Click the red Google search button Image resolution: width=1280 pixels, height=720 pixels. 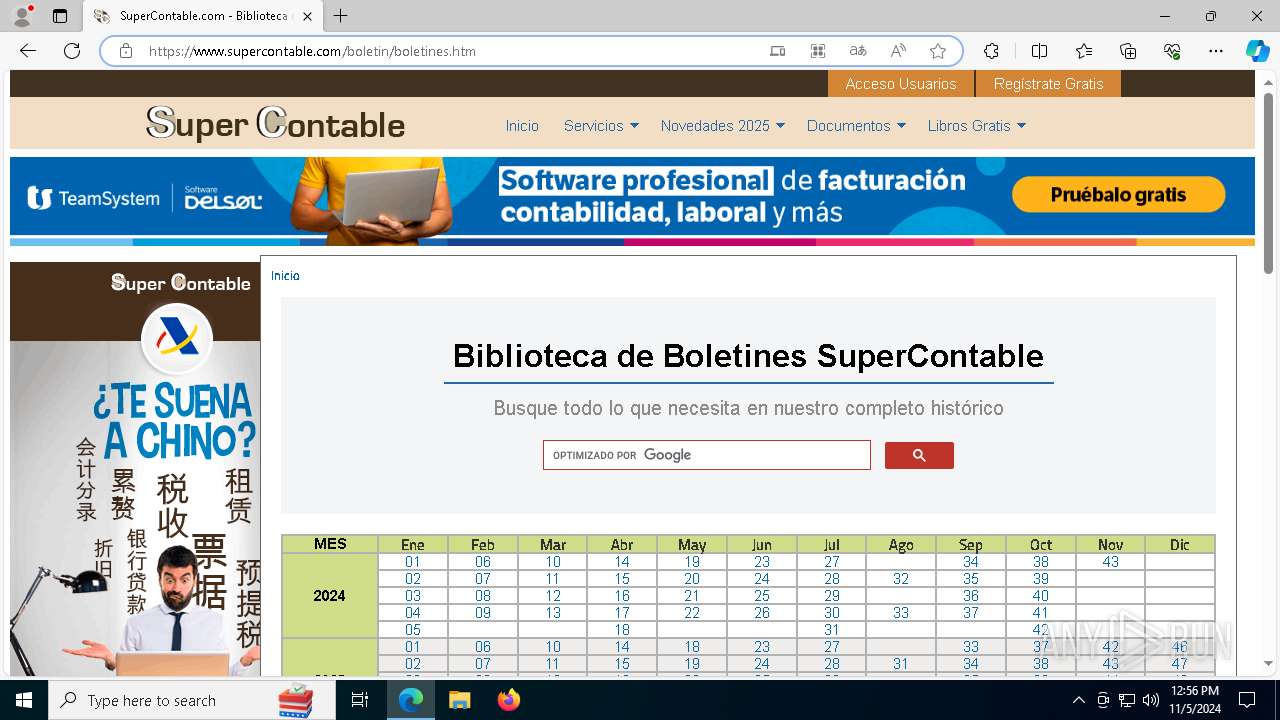pyautogui.click(x=919, y=455)
